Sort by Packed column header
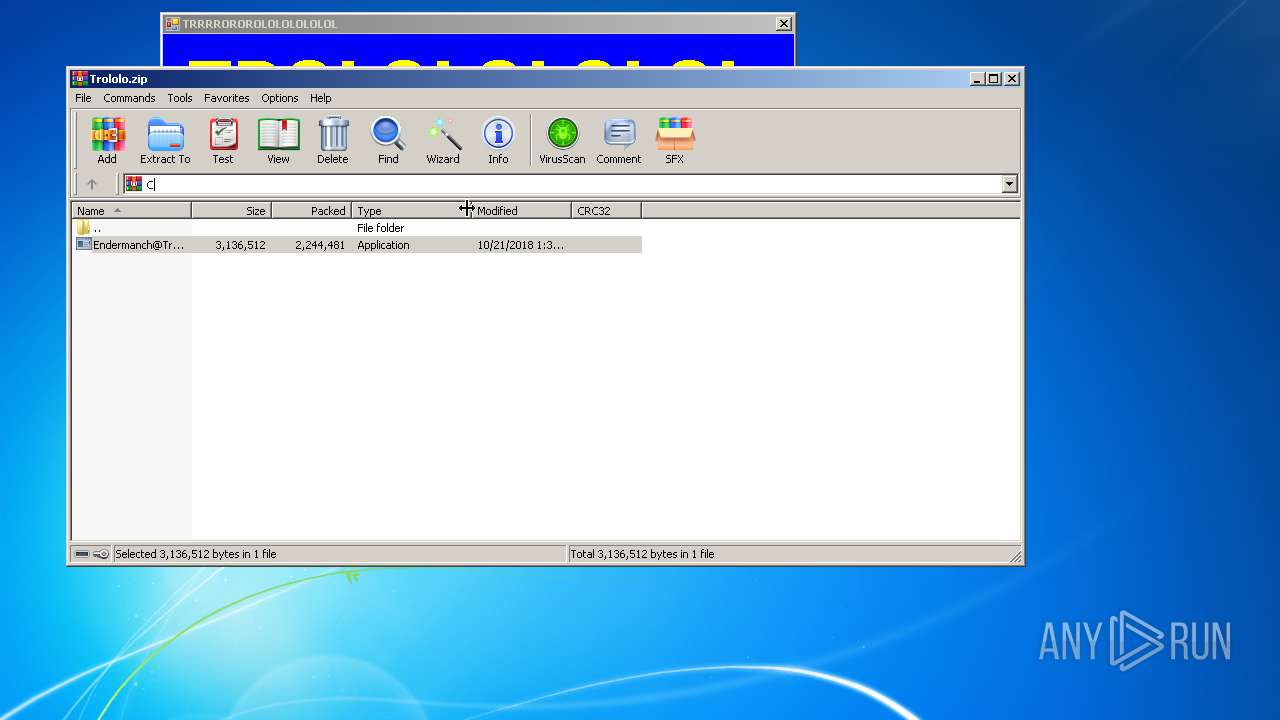Viewport: 1280px width, 720px height. click(311, 211)
